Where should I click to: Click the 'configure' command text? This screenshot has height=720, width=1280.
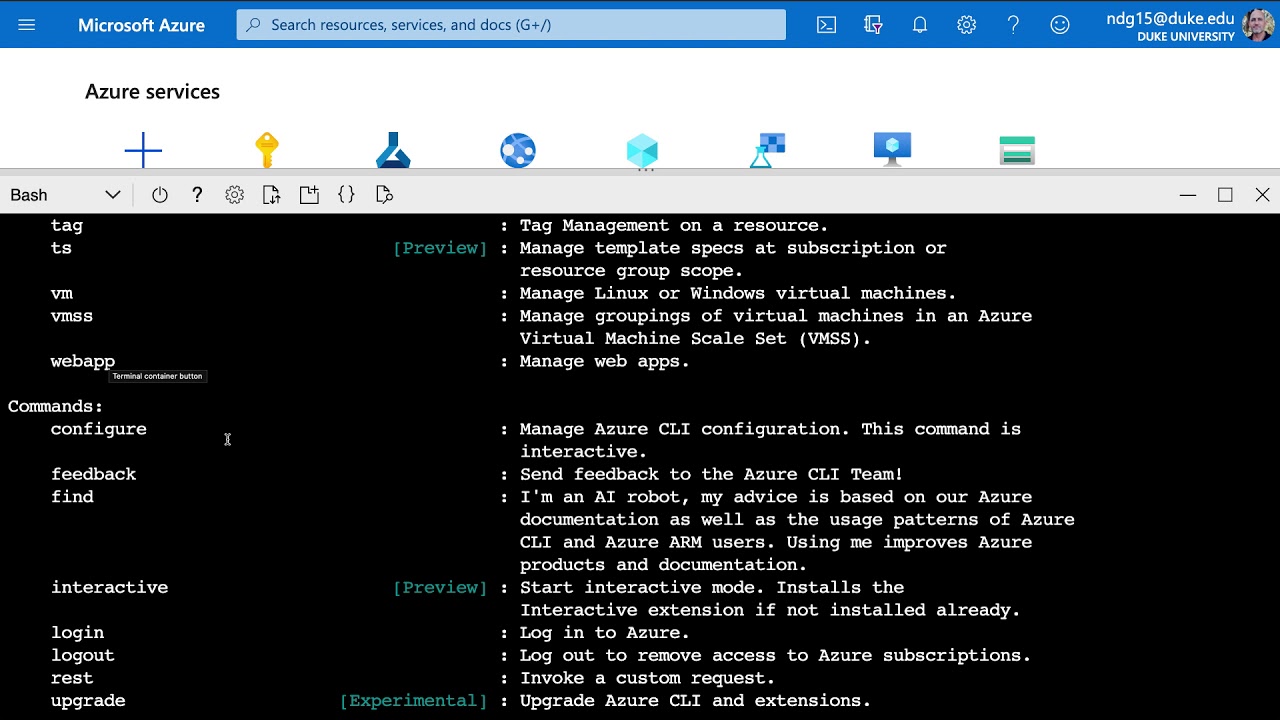pyautogui.click(x=99, y=429)
